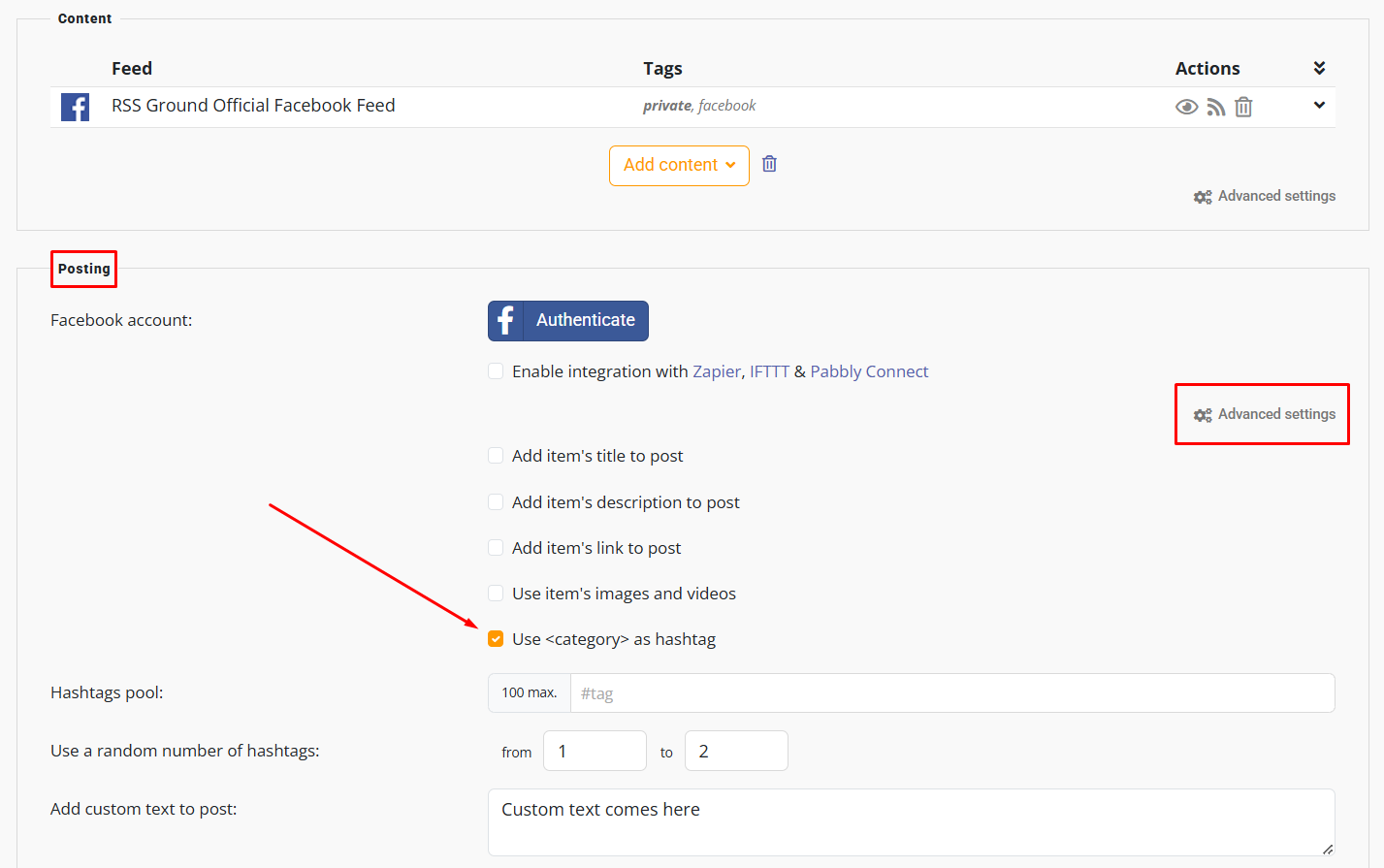Open the Zapier link
This screenshot has width=1384, height=868.
[x=717, y=371]
